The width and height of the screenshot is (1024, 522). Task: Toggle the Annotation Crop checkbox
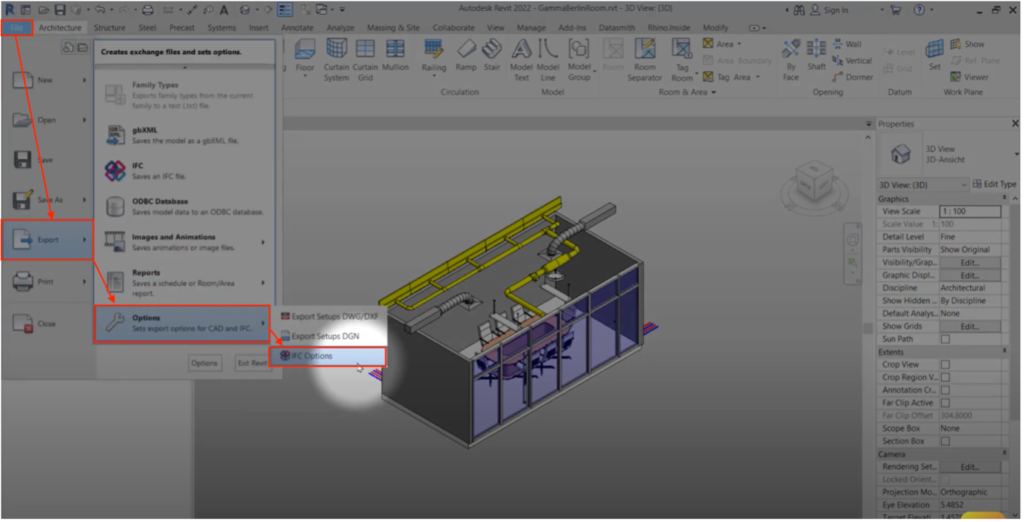945,390
